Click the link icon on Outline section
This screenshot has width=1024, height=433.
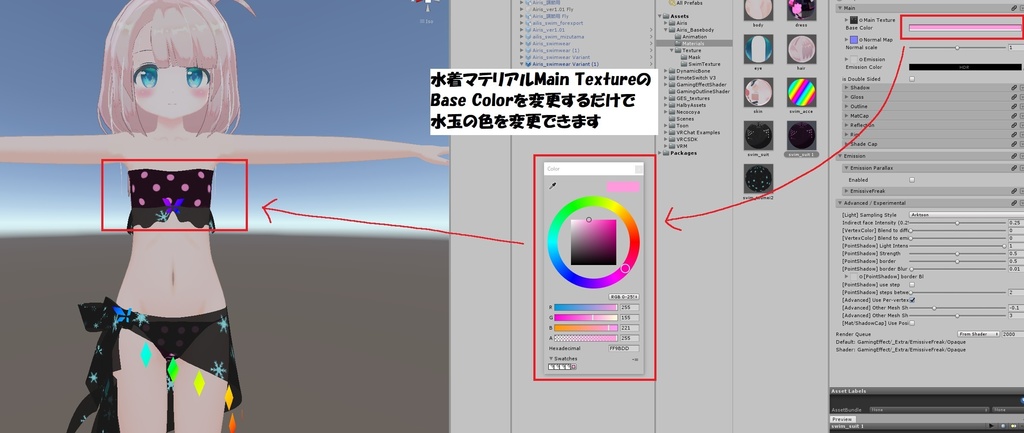point(1014,106)
